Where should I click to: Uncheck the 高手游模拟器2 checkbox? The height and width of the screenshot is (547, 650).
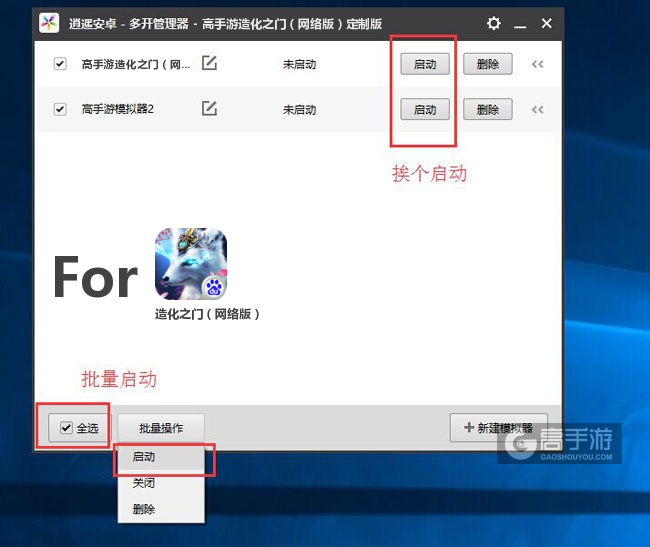point(60,109)
